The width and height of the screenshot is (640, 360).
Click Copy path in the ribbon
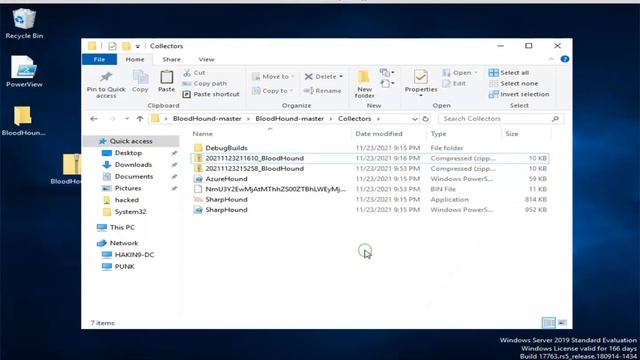click(205, 83)
